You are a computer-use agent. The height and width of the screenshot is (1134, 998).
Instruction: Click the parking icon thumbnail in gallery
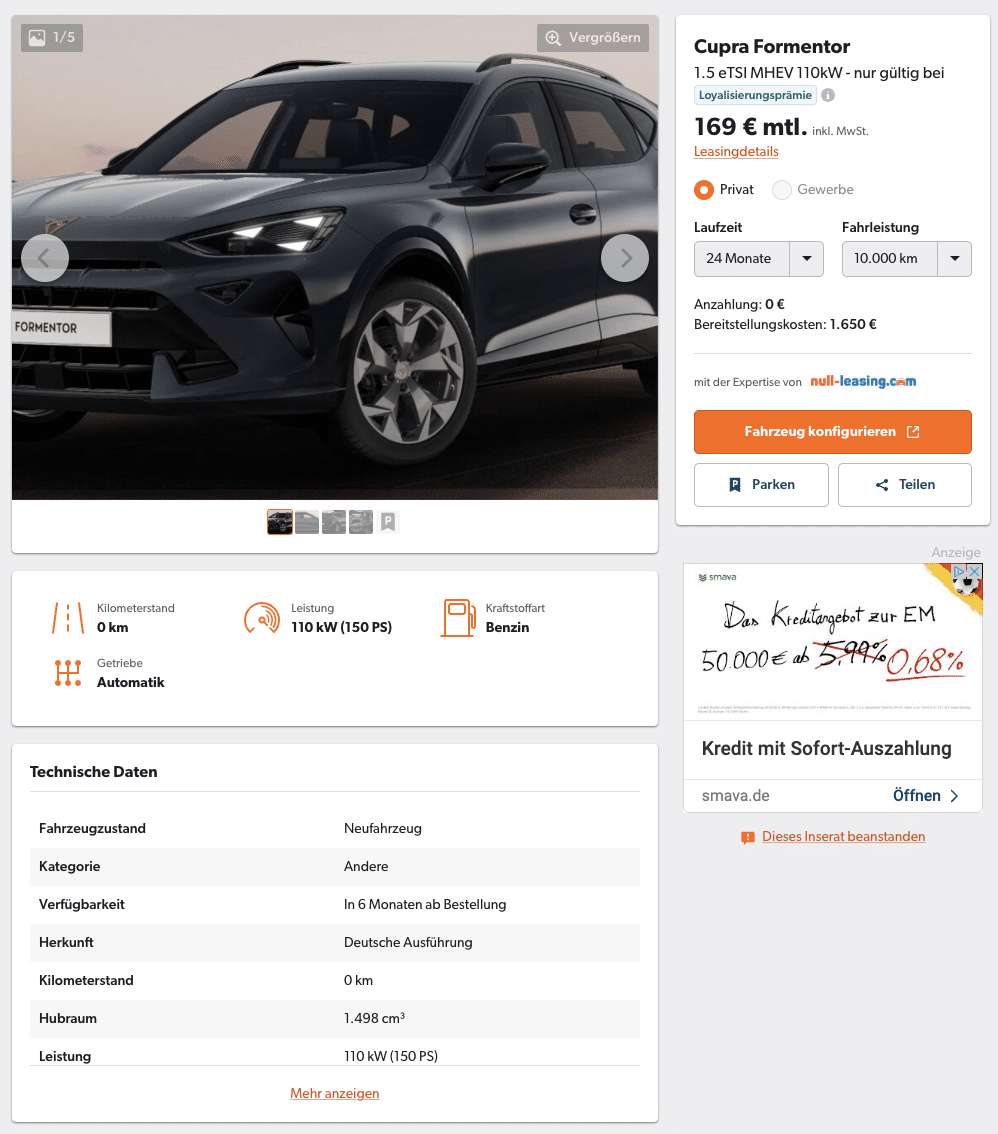tap(388, 522)
